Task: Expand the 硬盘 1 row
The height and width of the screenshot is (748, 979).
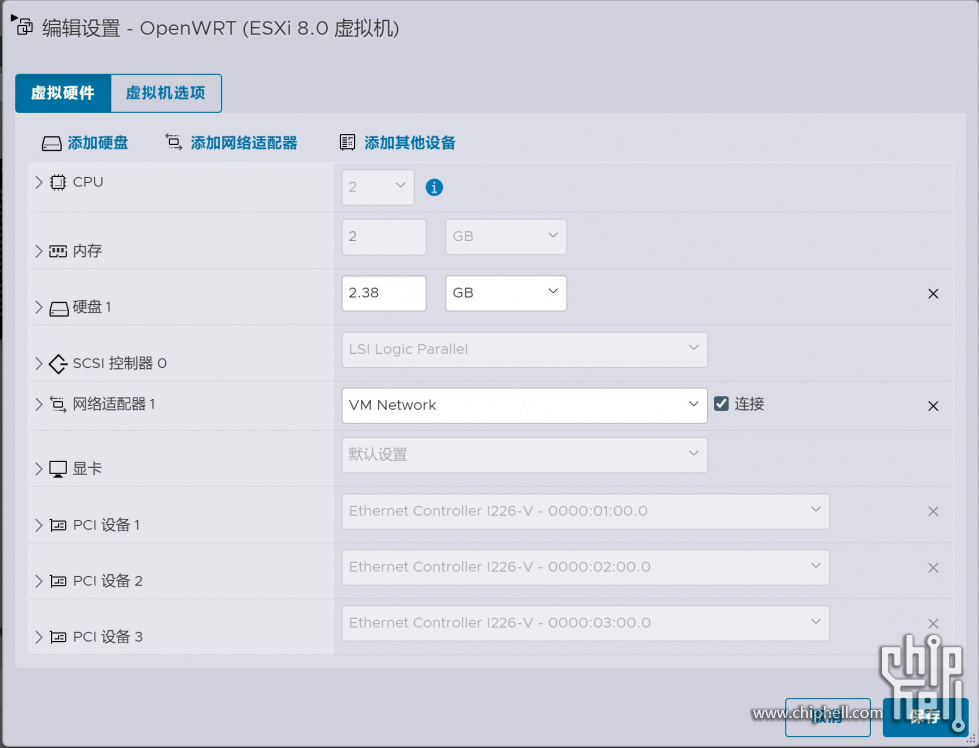Action: [x=39, y=307]
